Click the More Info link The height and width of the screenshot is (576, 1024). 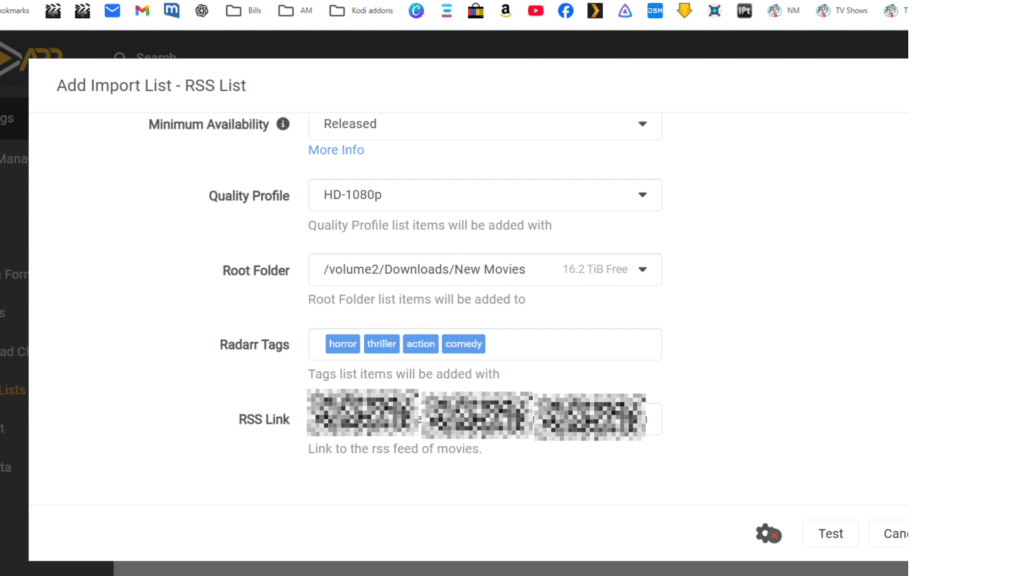[336, 150]
